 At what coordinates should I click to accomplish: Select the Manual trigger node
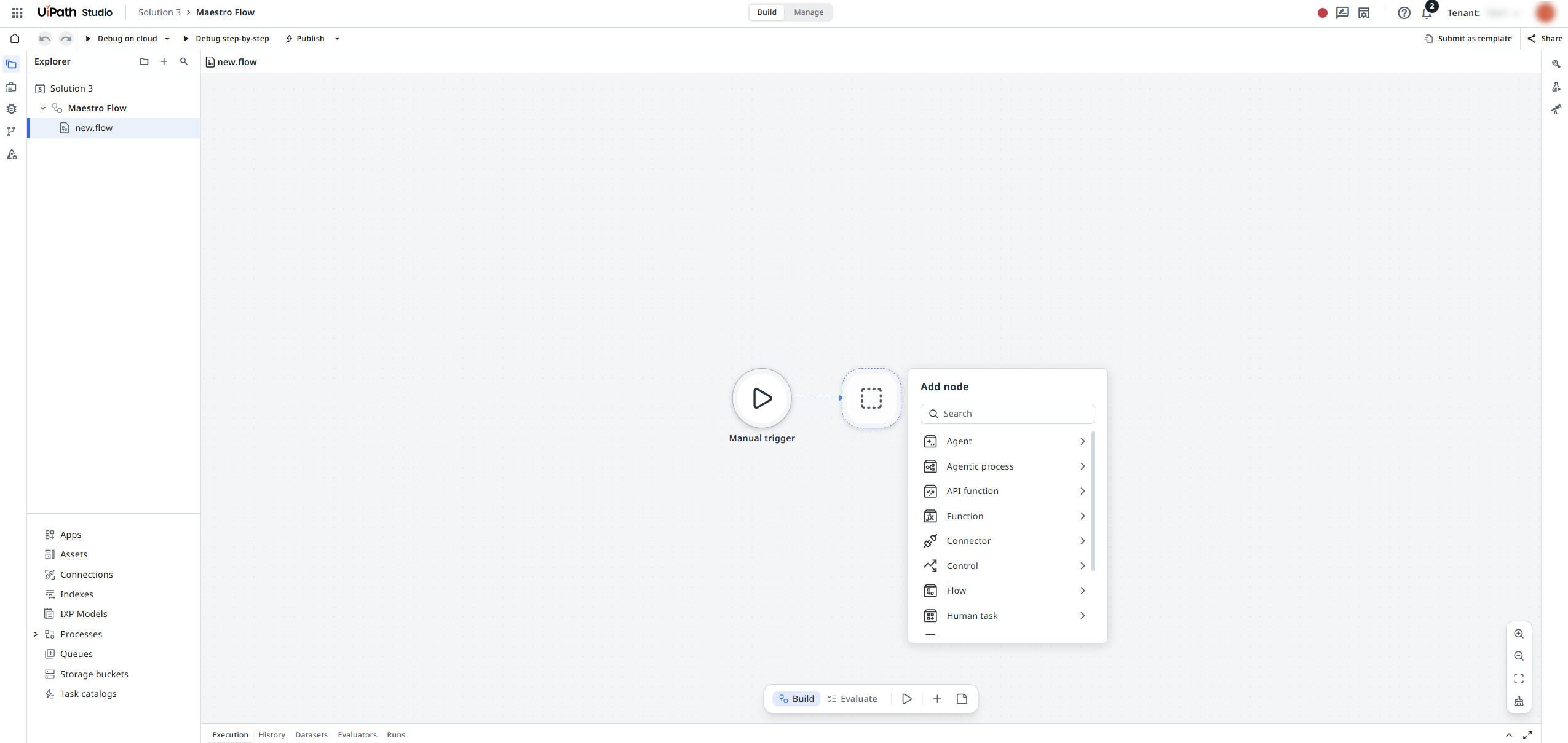pos(762,398)
